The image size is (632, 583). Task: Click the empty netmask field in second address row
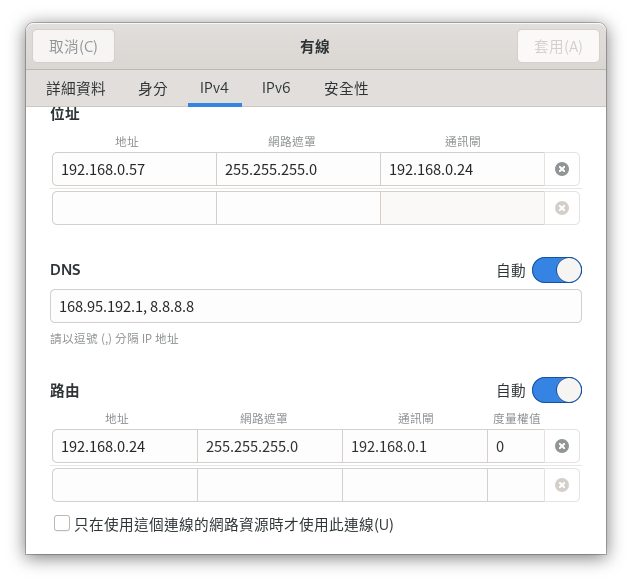[298, 208]
